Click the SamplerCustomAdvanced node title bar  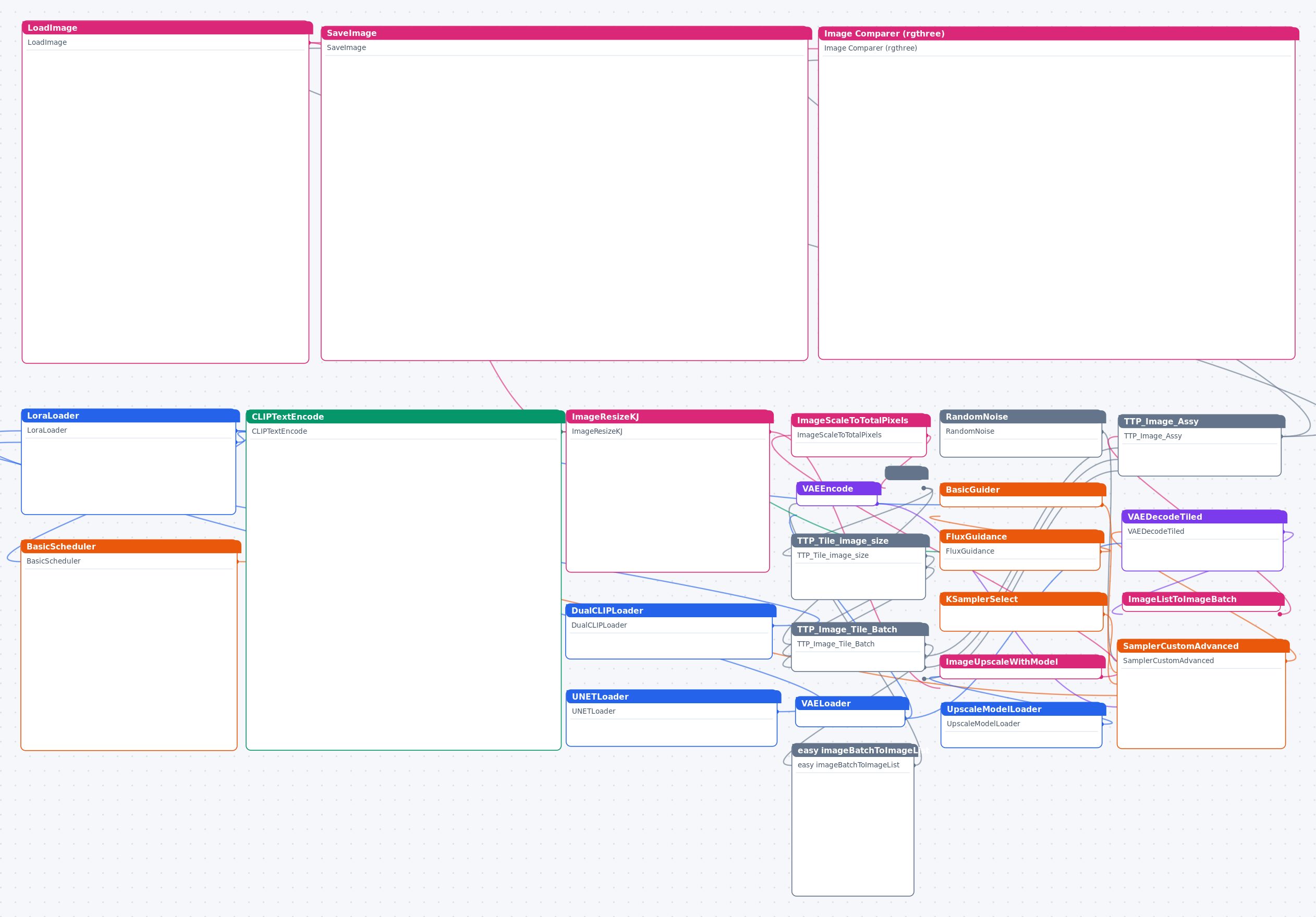pyautogui.click(x=1203, y=646)
